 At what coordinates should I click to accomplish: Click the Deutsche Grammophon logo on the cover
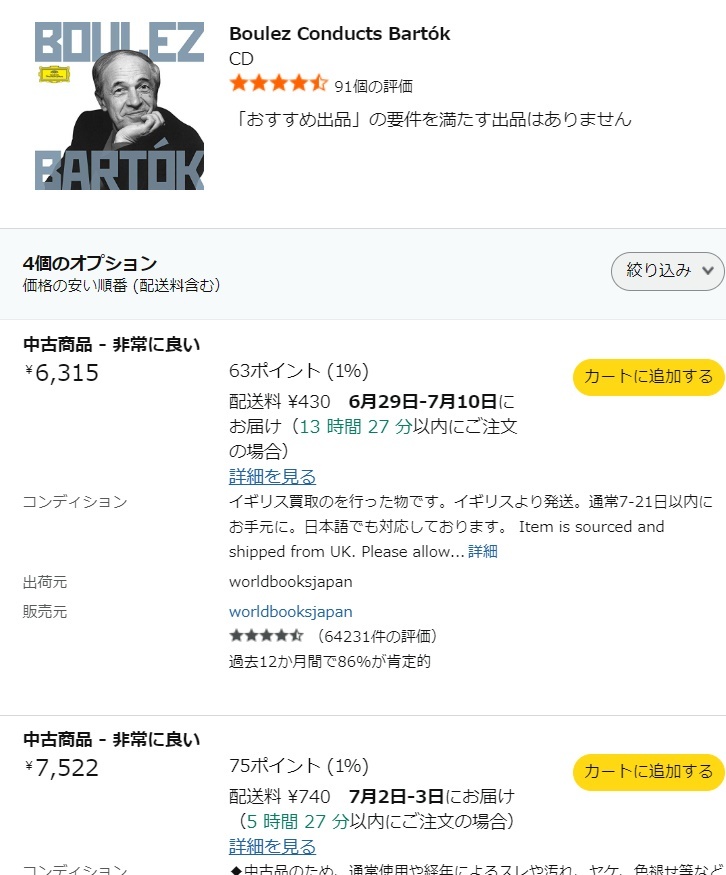[x=49, y=73]
